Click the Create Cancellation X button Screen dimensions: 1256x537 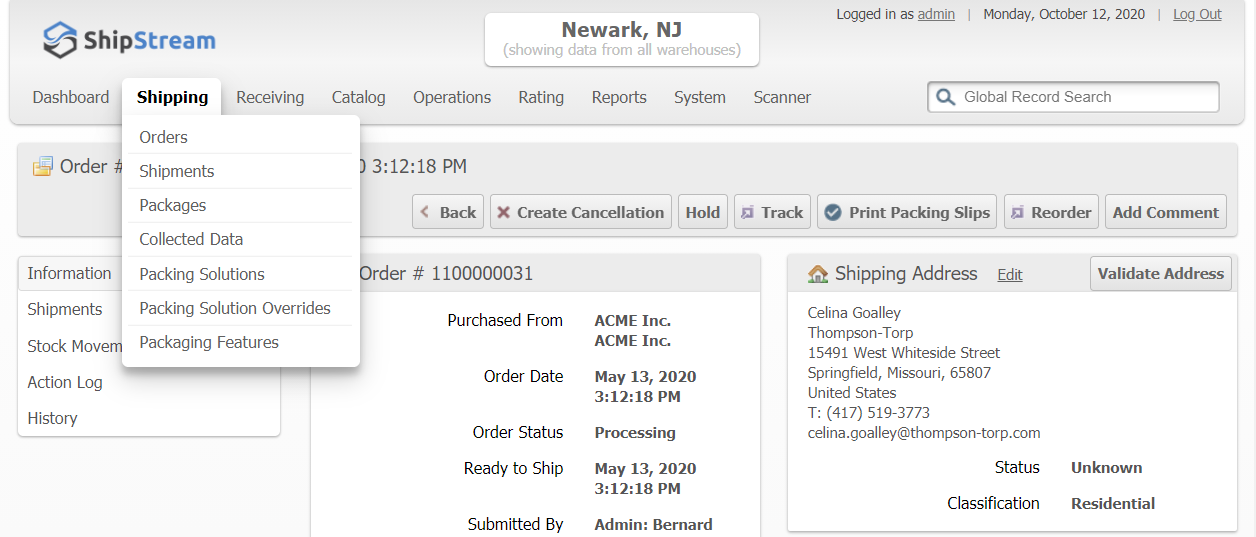580,212
